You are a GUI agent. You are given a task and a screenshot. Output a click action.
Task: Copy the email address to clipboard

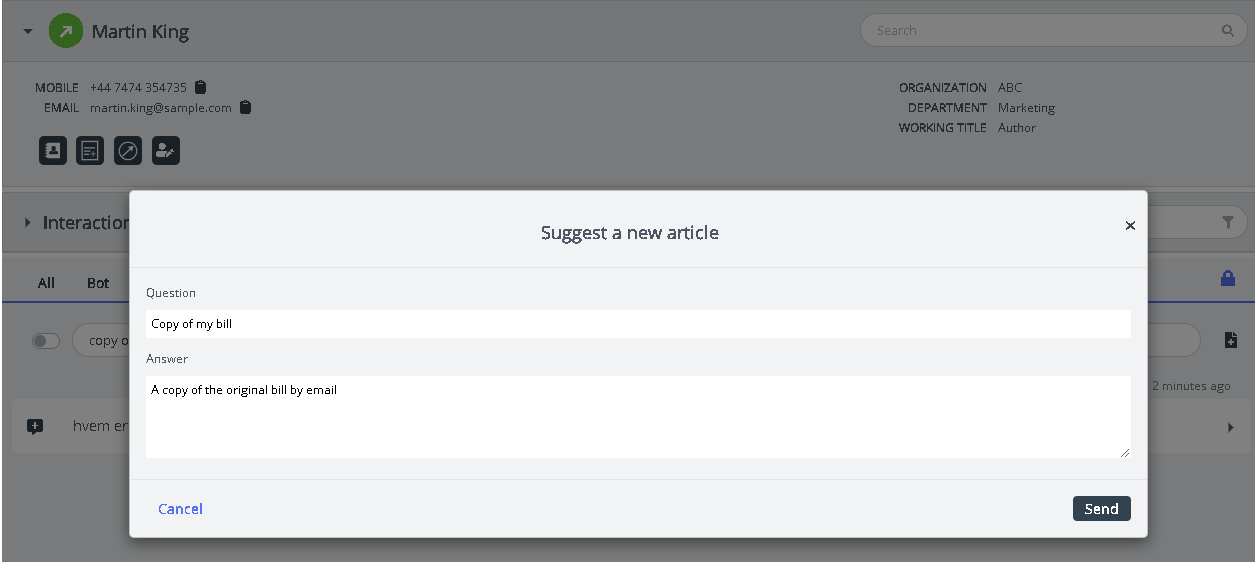pyautogui.click(x=246, y=107)
